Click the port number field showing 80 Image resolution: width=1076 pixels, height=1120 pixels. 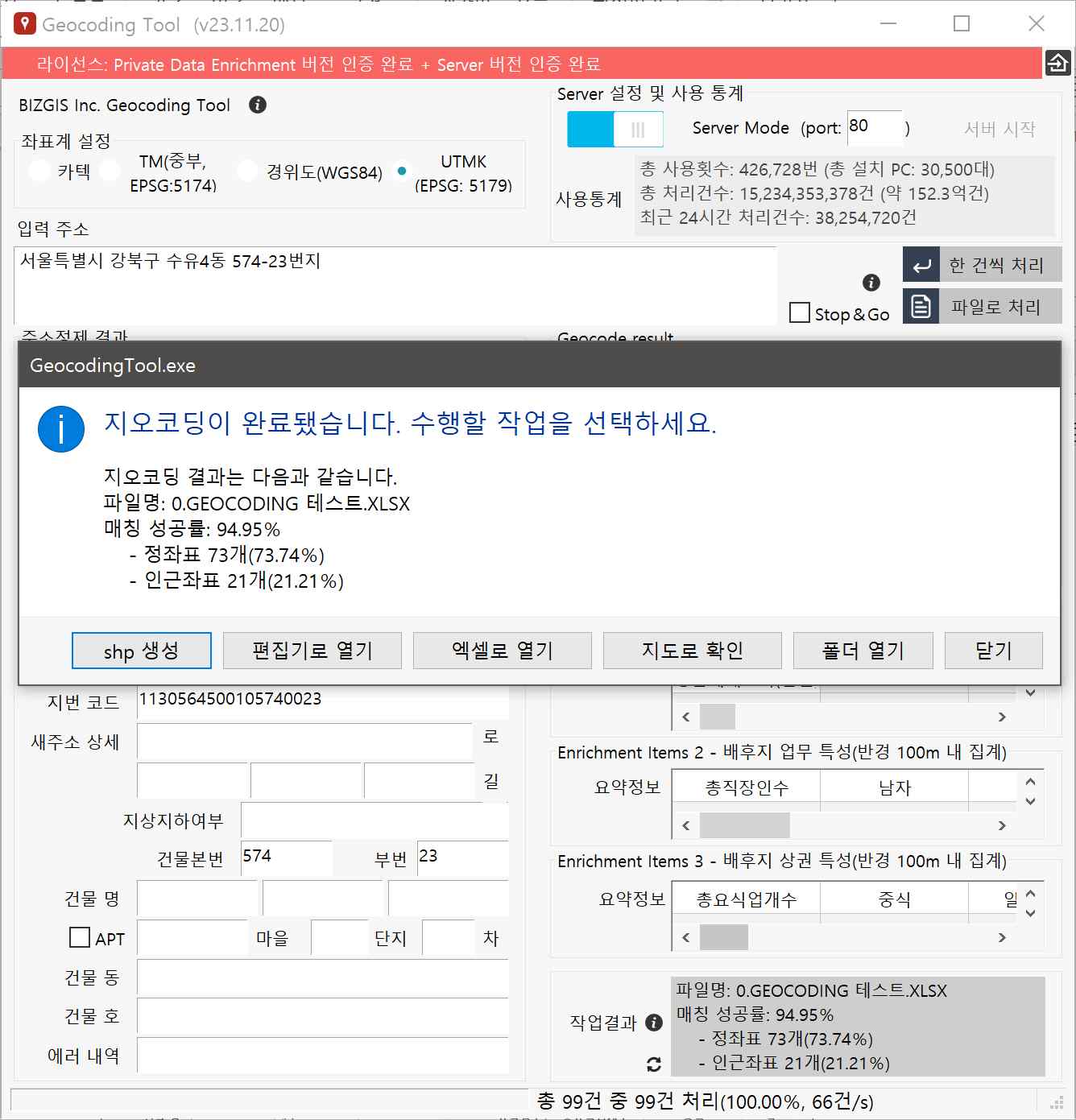[875, 128]
